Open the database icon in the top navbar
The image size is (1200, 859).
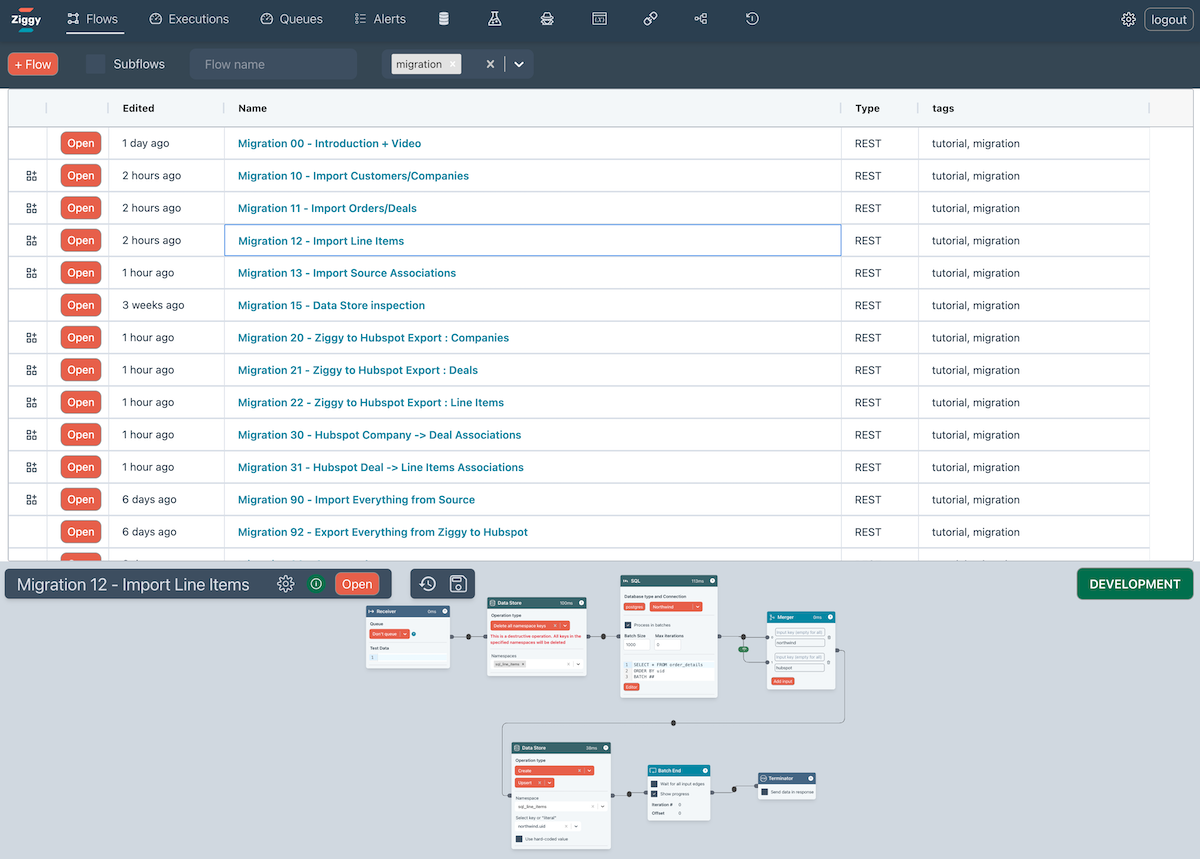[443, 18]
